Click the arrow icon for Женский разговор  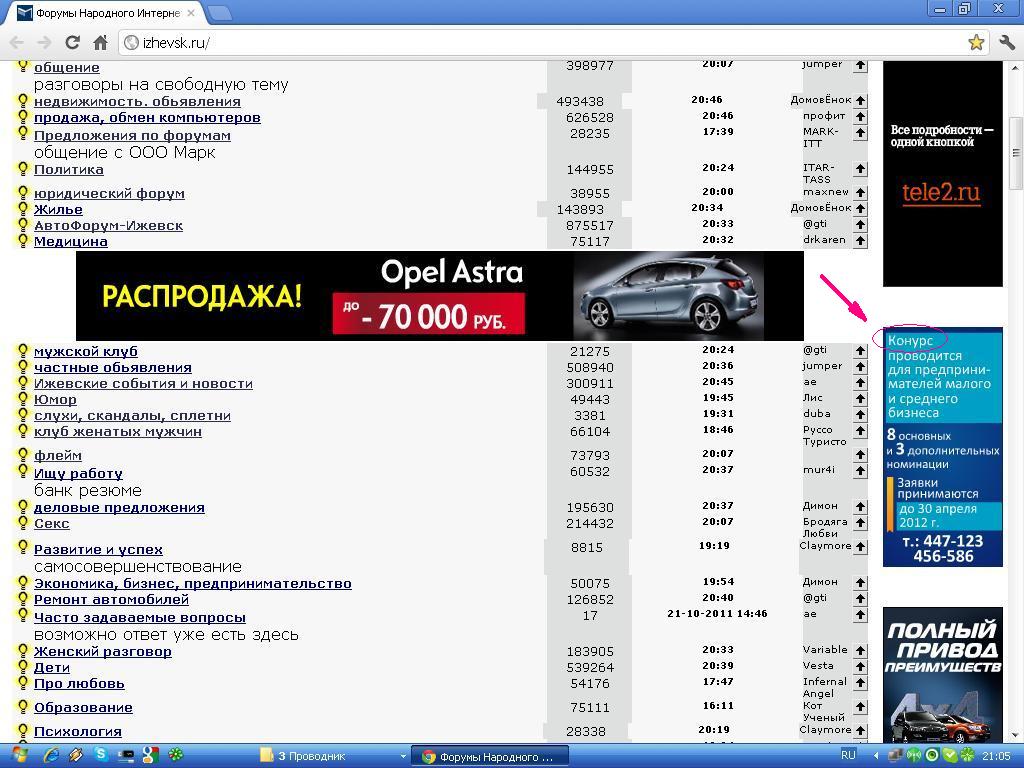(860, 651)
